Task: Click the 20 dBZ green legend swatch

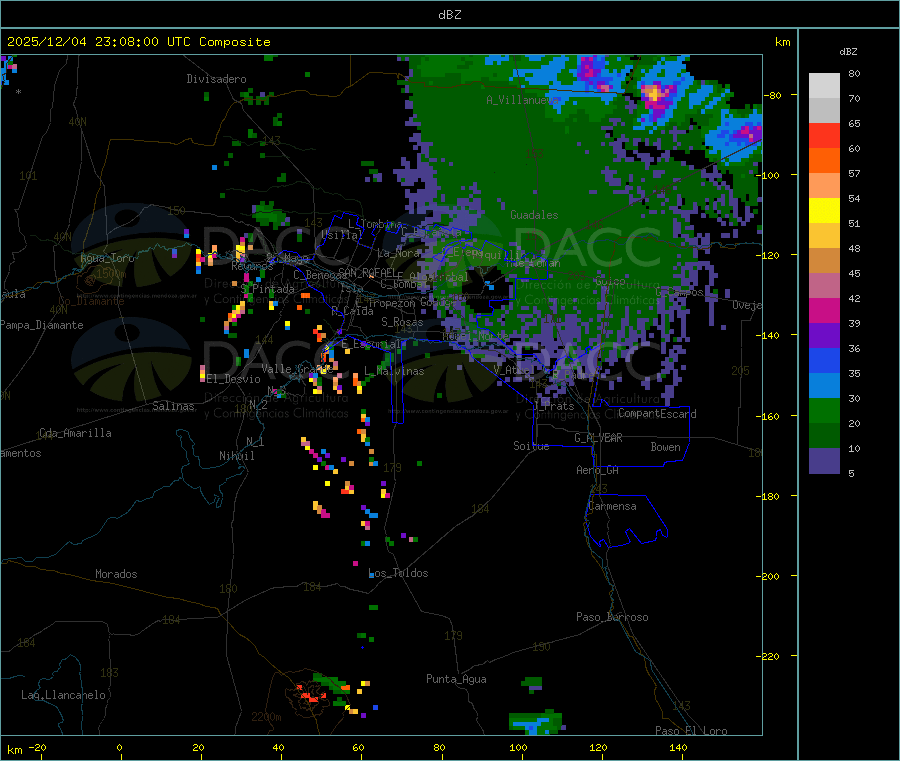Action: (x=824, y=410)
